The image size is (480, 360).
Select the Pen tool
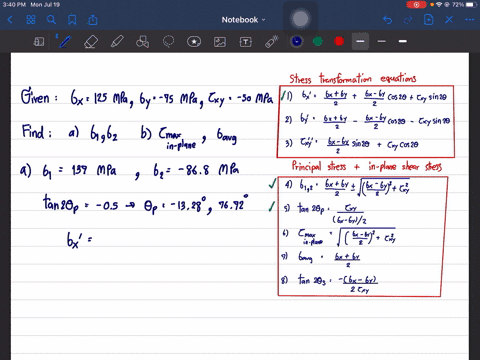click(x=65, y=42)
